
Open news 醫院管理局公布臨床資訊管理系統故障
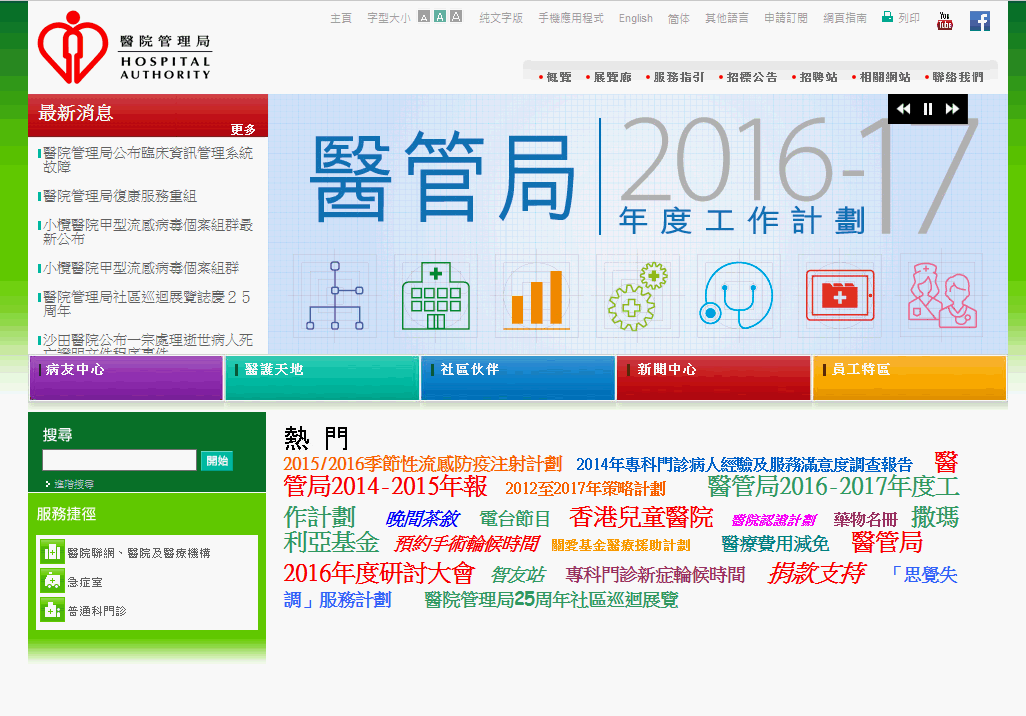tap(148, 160)
